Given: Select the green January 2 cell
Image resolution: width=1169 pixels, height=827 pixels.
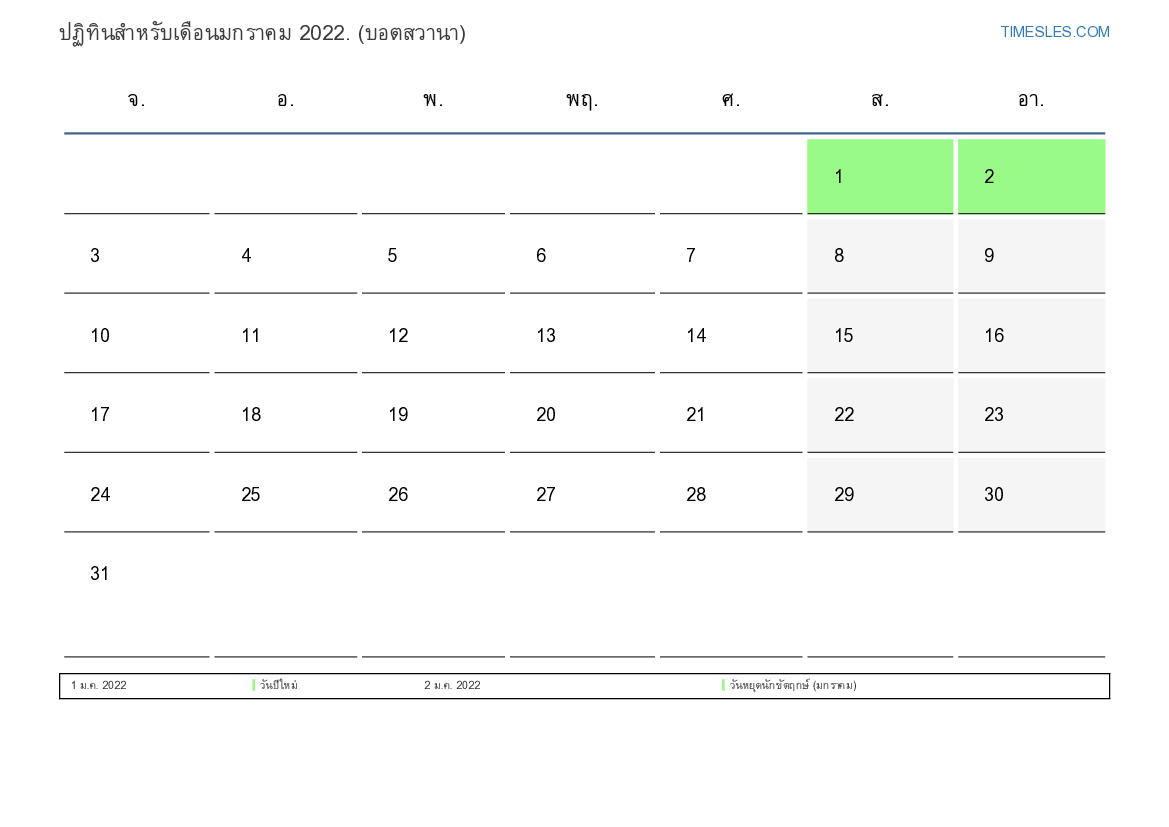Looking at the screenshot, I should 1030,177.
